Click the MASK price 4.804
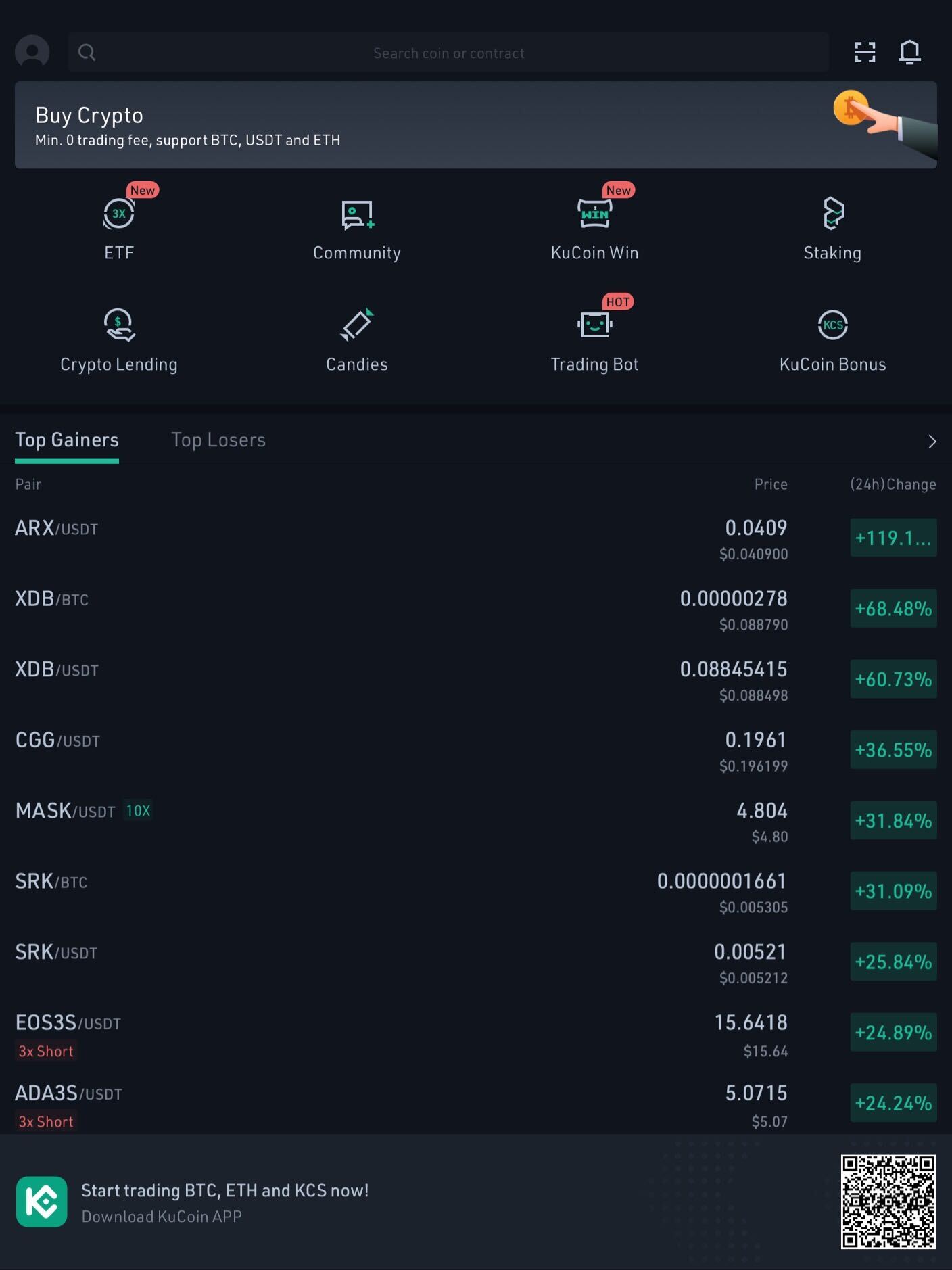 click(x=762, y=811)
